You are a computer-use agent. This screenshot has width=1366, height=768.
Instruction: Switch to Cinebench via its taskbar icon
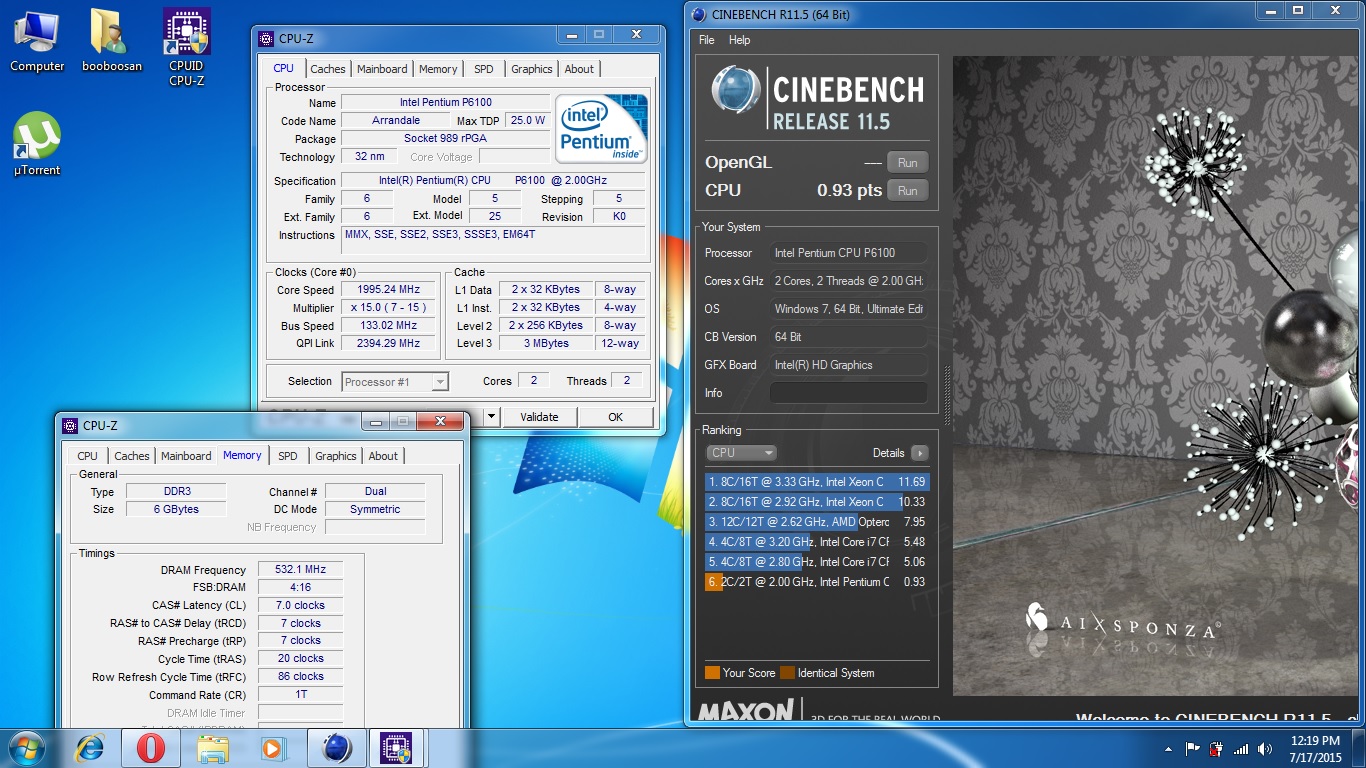[x=336, y=748]
